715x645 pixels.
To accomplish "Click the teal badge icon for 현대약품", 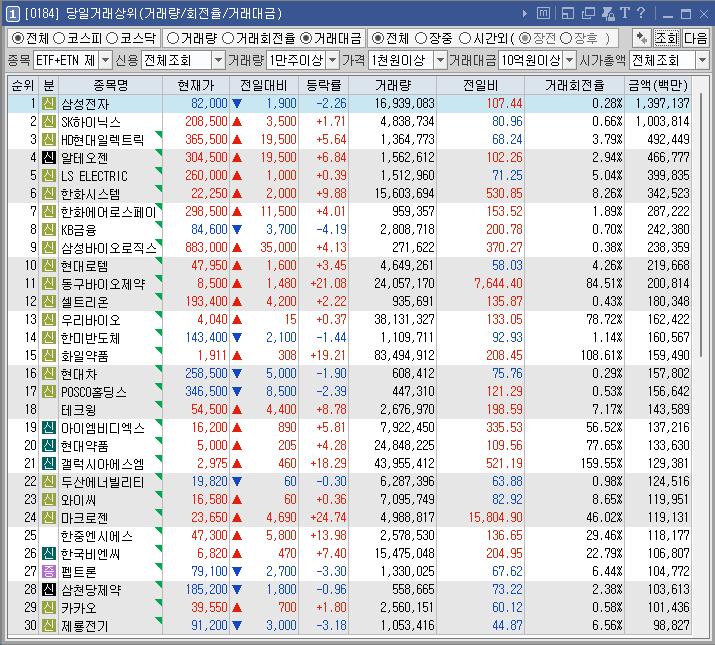I will tap(49, 446).
